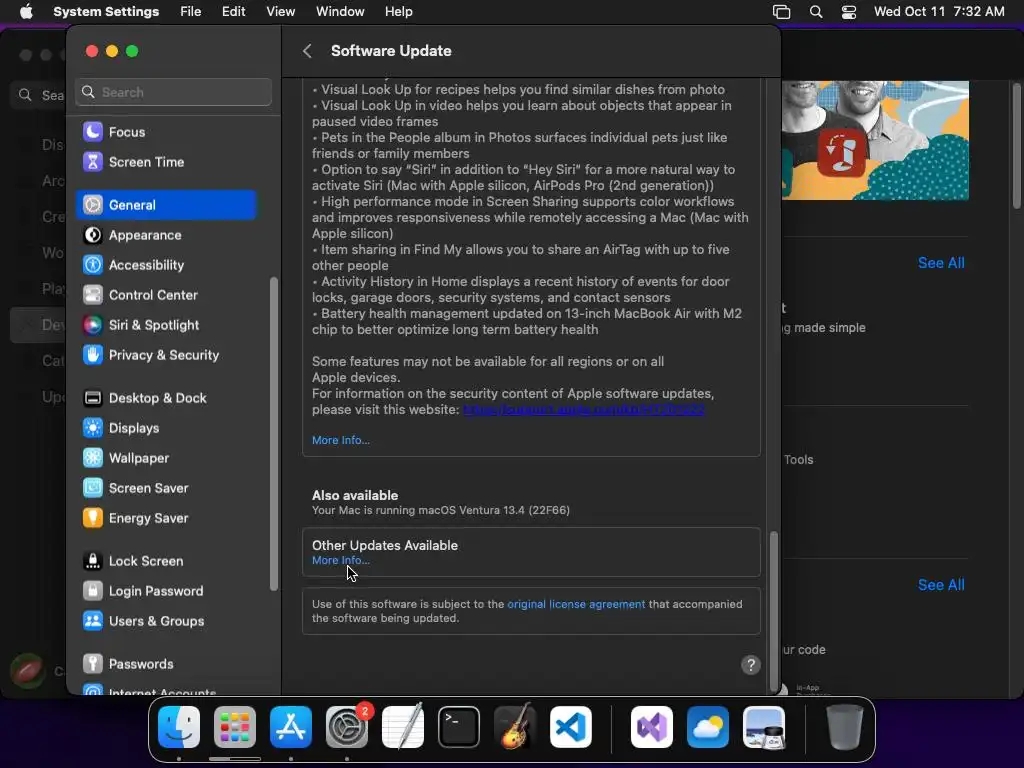Image resolution: width=1024 pixels, height=768 pixels.
Task: Open Screen Time hourglass icon
Action: [x=93, y=162]
